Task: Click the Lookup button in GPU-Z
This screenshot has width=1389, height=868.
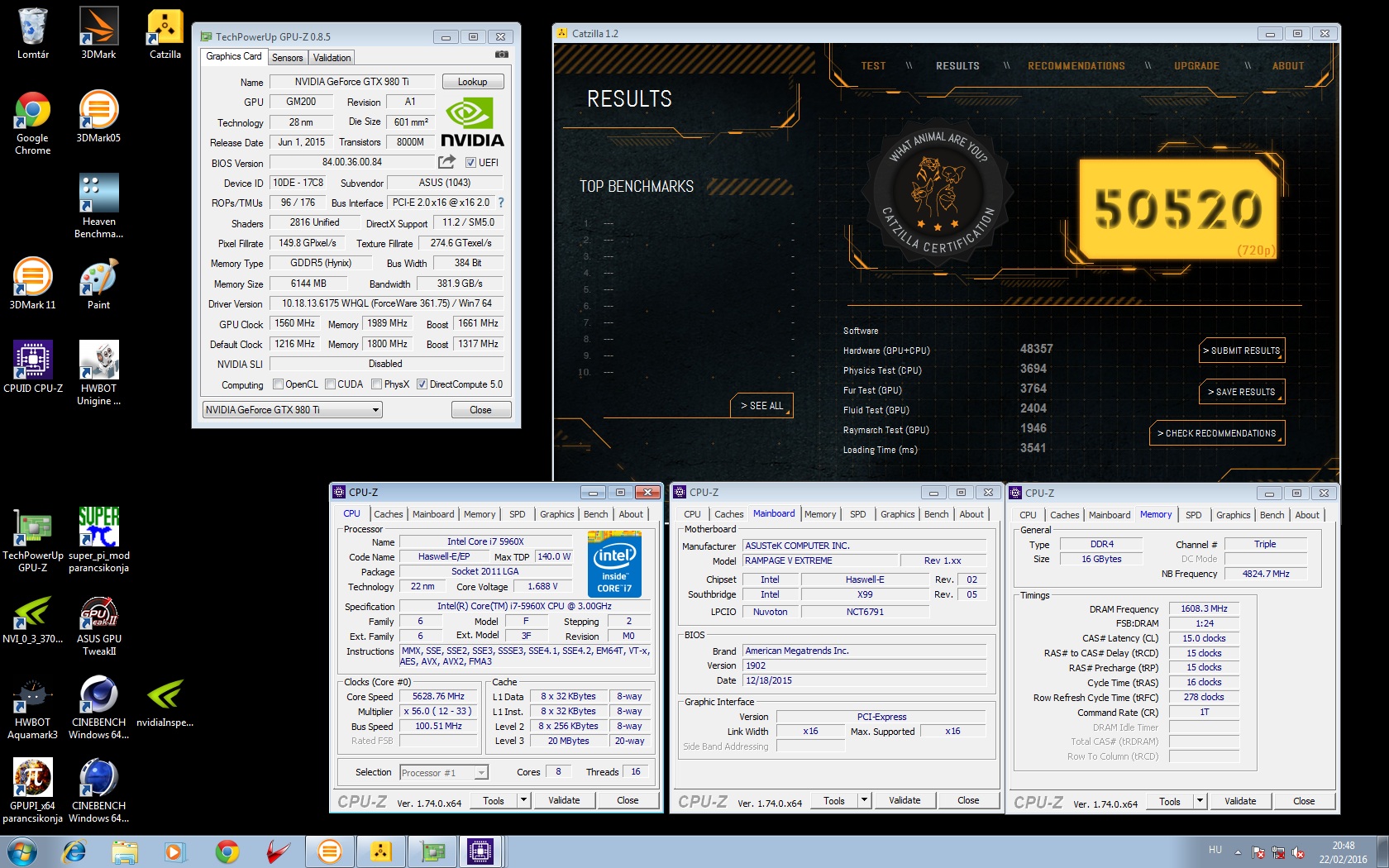Action: (x=473, y=82)
